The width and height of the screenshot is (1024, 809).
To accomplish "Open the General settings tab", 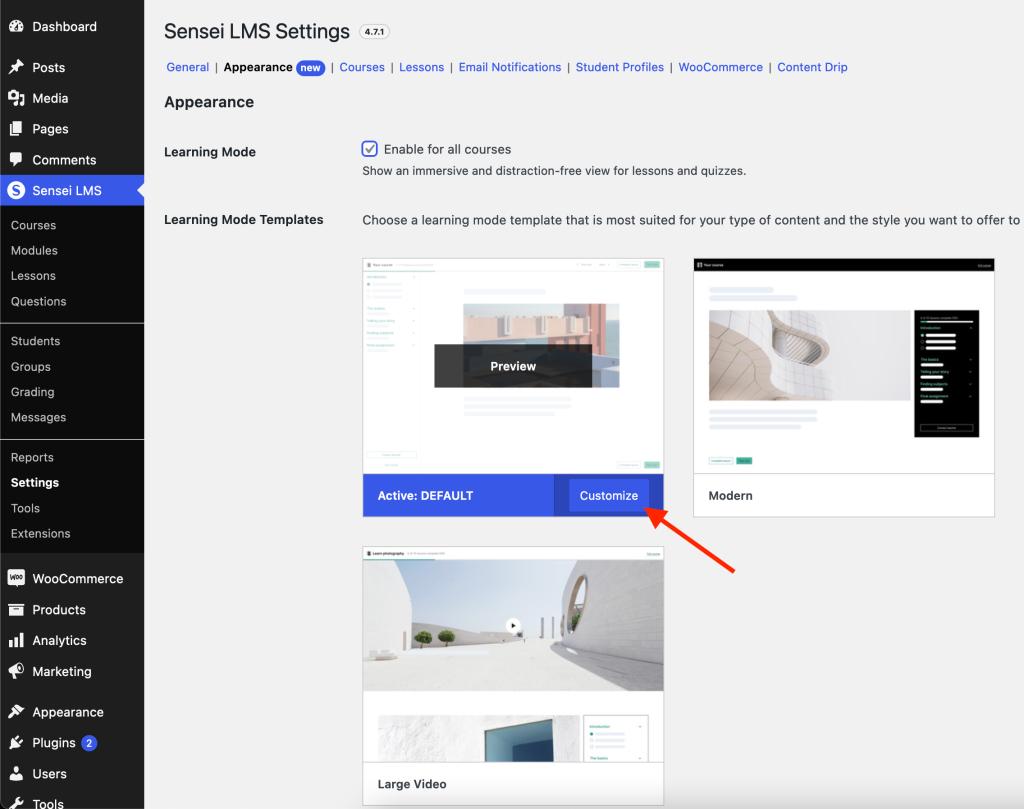I will pyautogui.click(x=187, y=67).
